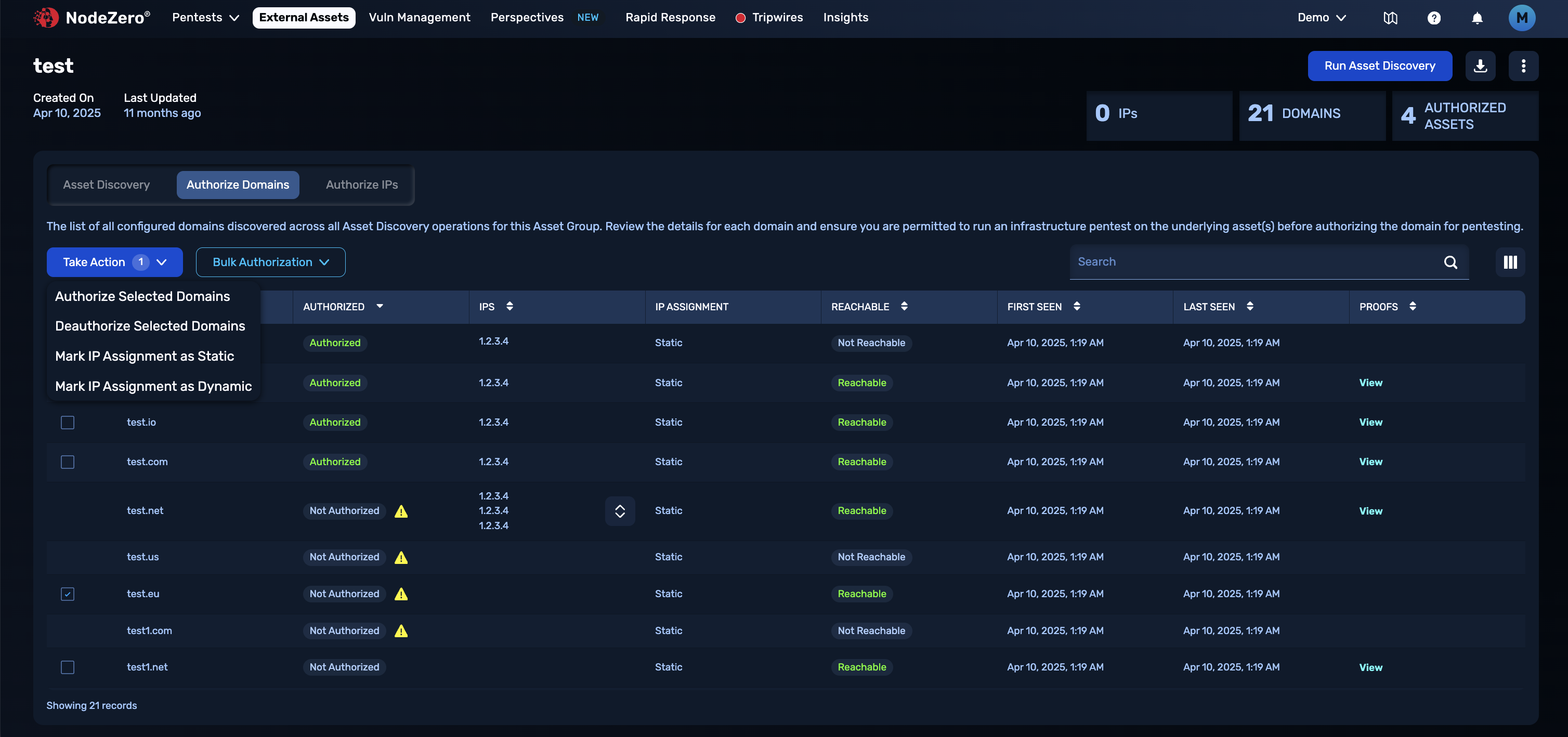Click the NodeZero logo icon
Screen dimensions: 1568x737
click(x=46, y=18)
